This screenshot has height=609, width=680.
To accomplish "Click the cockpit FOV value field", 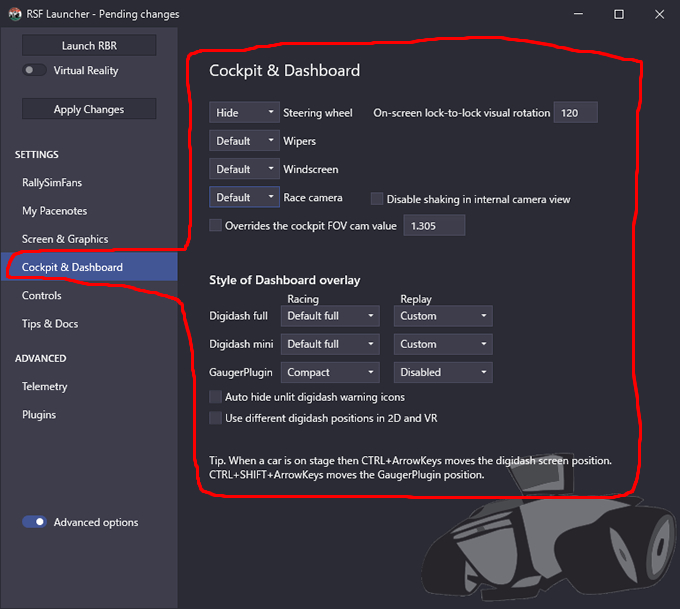I will [434, 226].
